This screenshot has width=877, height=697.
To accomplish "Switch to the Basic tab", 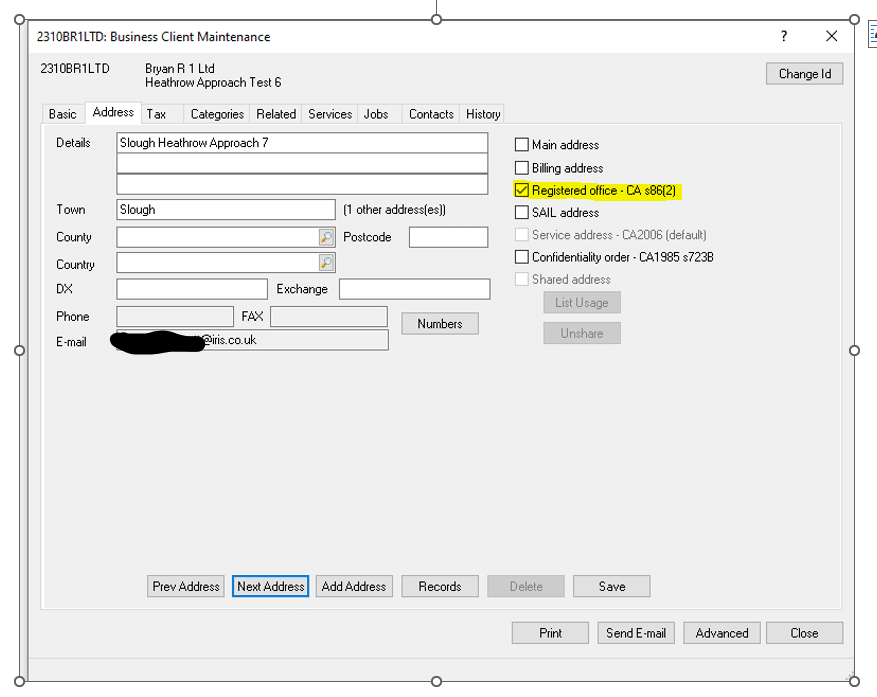I will pyautogui.click(x=63, y=114).
